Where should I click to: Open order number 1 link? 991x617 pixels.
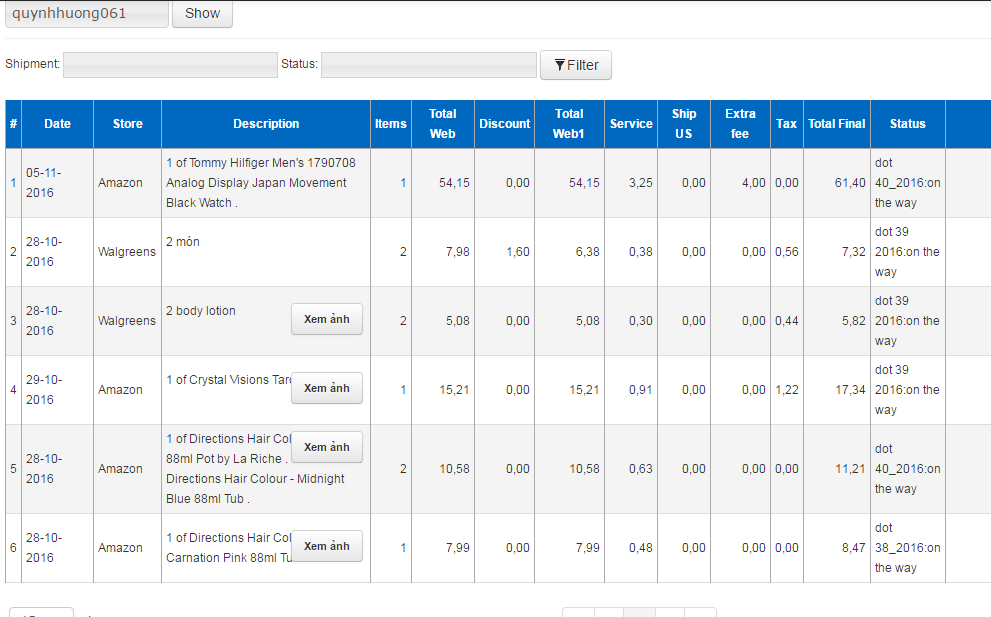tap(13, 183)
